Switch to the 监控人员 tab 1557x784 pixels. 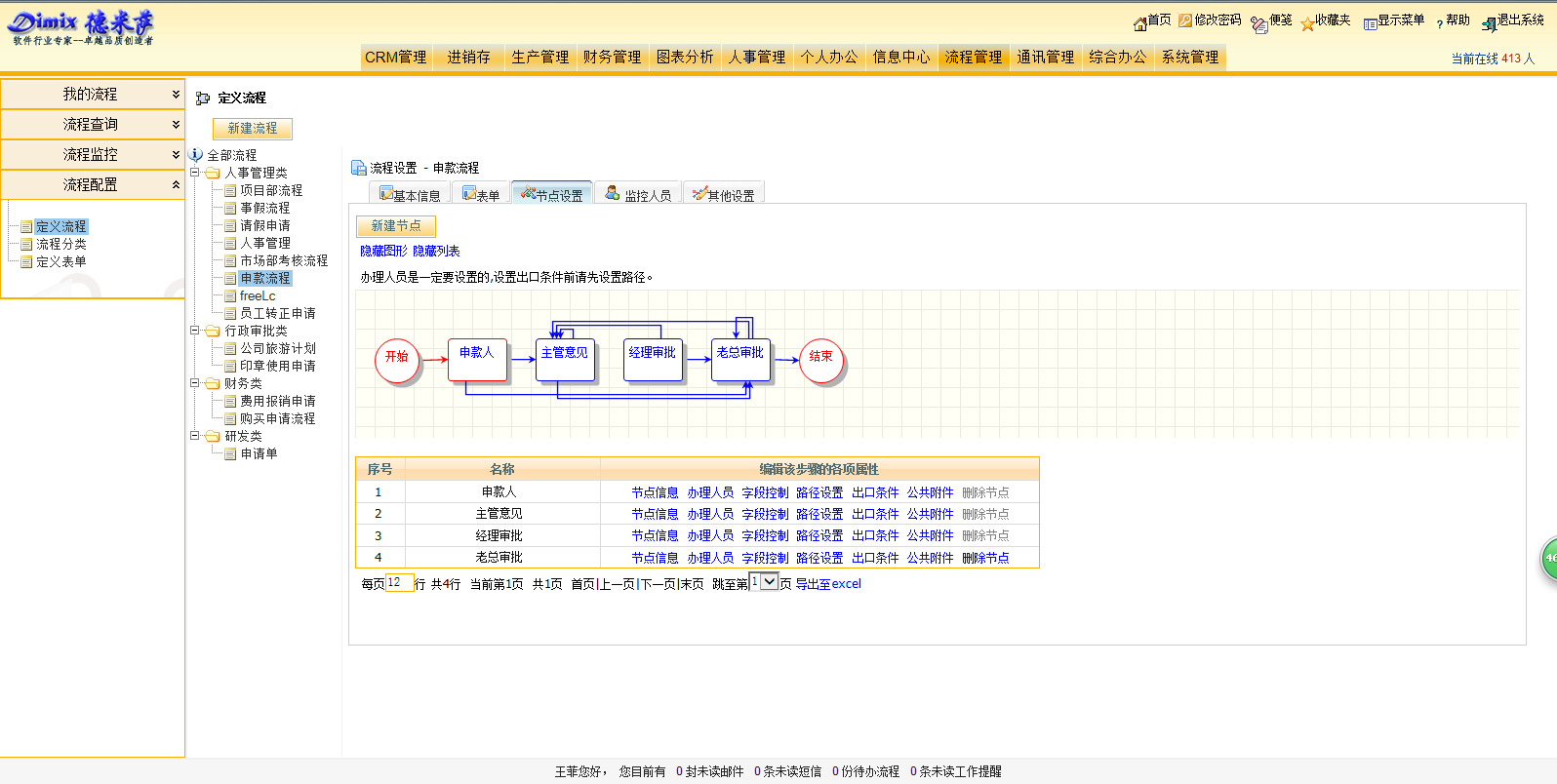pos(638,194)
